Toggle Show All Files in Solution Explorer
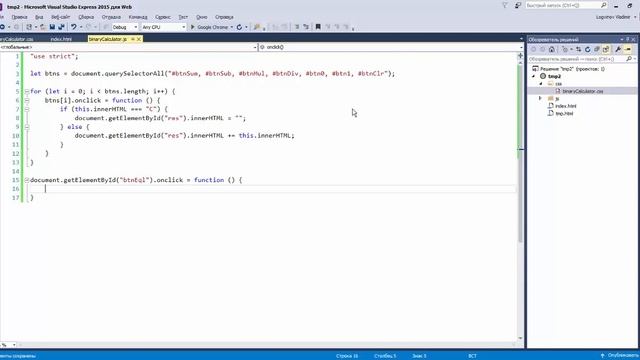 click(606, 49)
